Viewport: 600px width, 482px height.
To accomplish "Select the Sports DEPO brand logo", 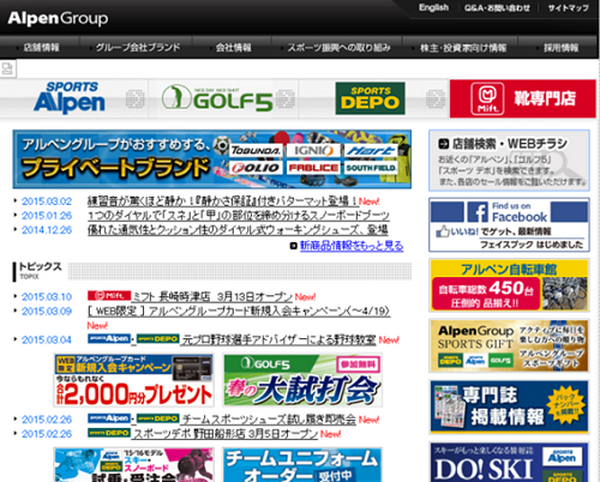I will coord(370,98).
